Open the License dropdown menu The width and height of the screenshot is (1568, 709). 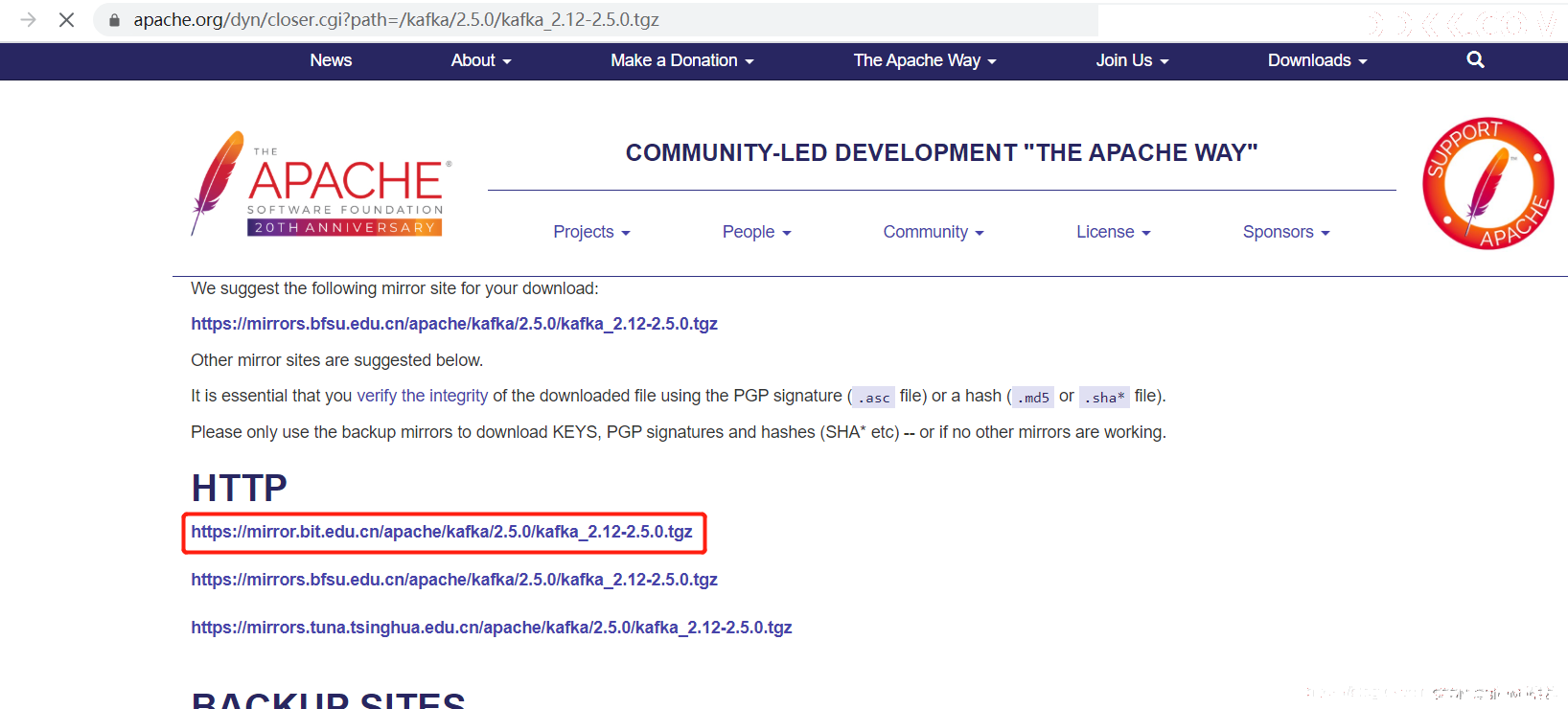(x=1113, y=232)
